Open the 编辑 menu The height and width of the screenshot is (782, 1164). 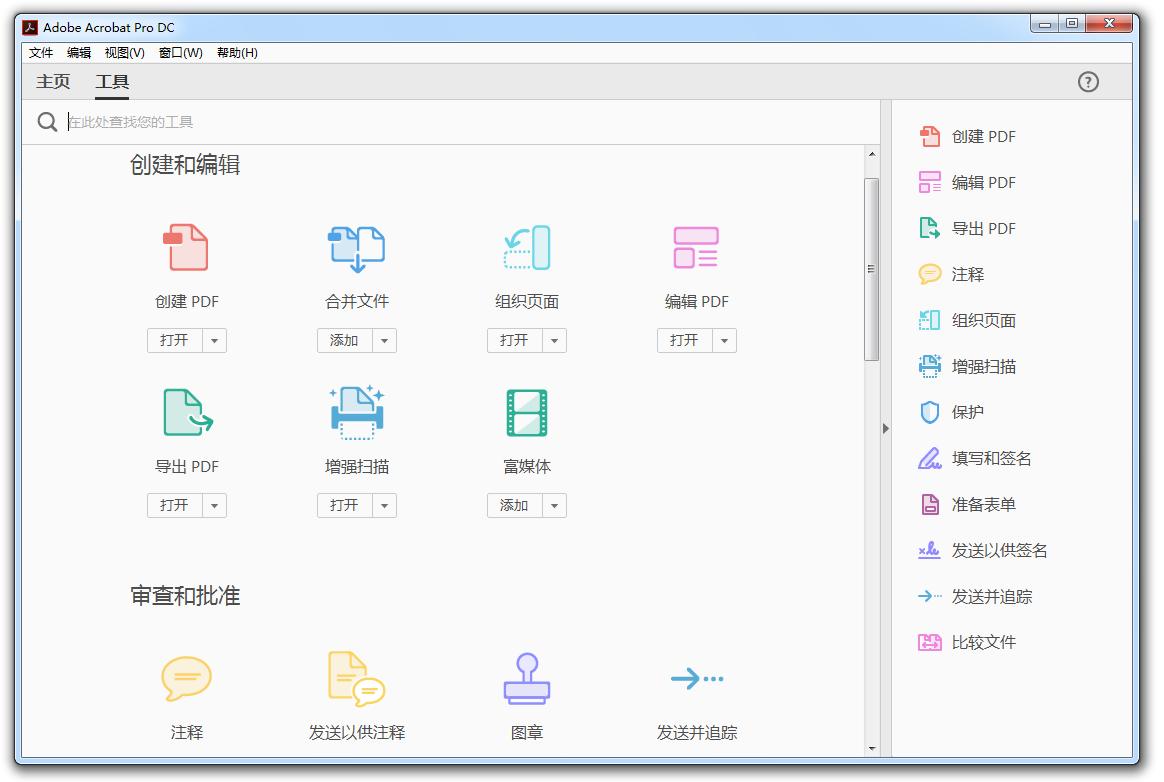coord(79,53)
